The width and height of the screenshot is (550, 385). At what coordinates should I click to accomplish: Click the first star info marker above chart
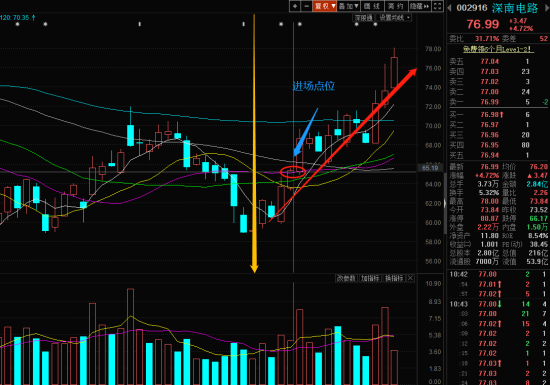[x=18, y=24]
